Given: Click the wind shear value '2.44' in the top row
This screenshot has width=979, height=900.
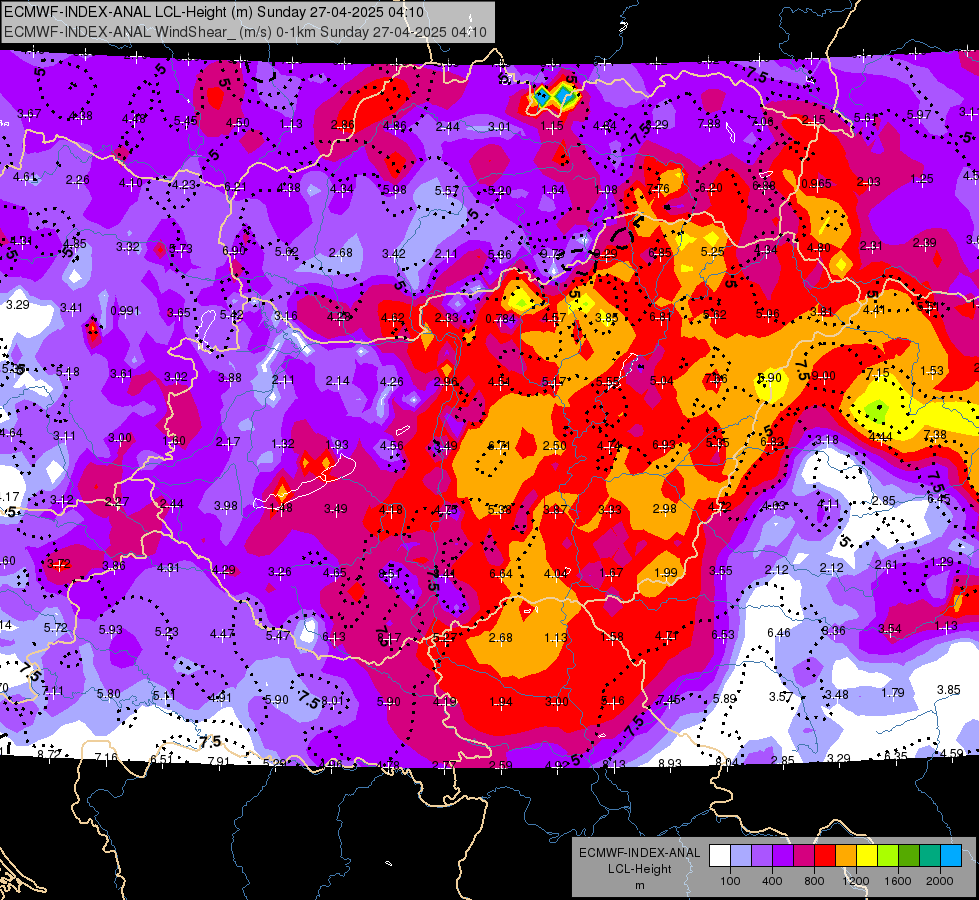Looking at the screenshot, I should 448,126.
